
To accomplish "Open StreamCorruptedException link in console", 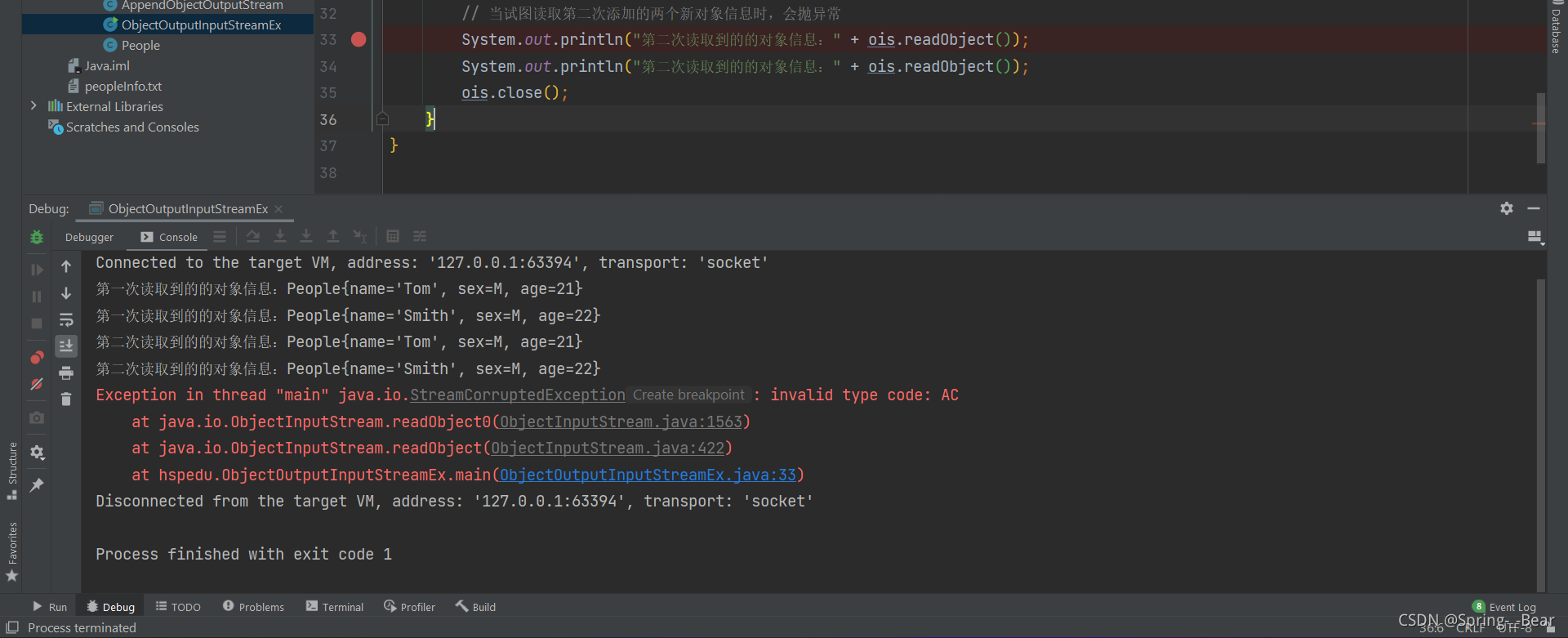I will (518, 395).
